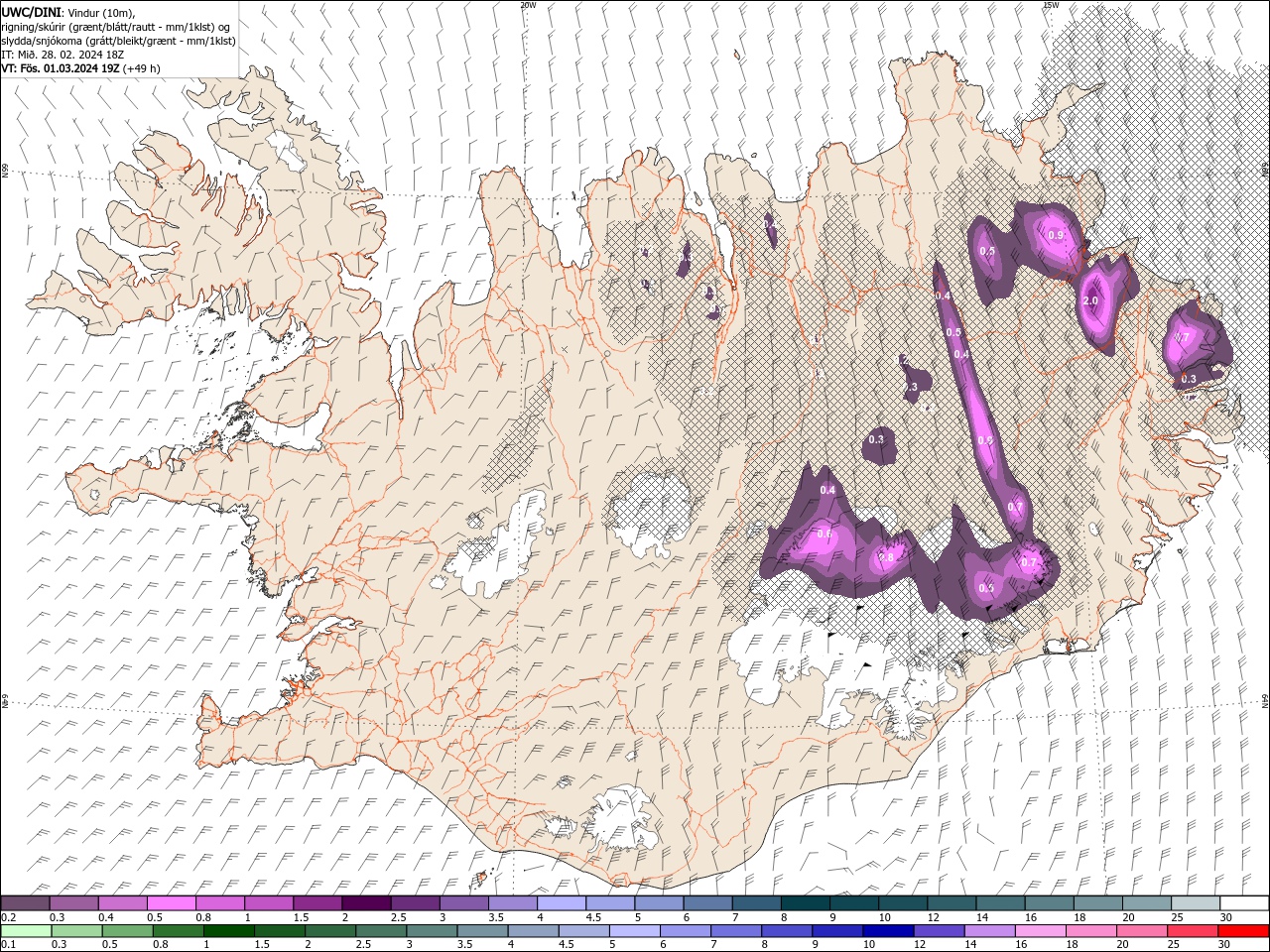Click the "10" value on the rain legend scale
The width and height of the screenshot is (1270, 952).
[869, 945]
